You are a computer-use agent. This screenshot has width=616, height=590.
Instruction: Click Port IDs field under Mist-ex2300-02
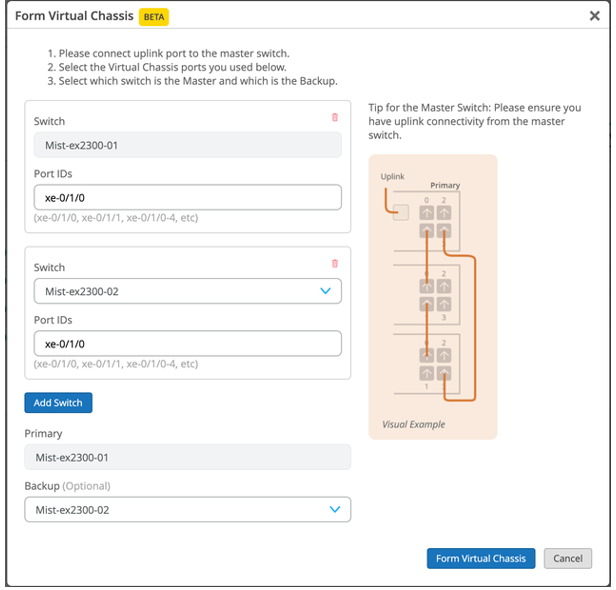tap(187, 344)
